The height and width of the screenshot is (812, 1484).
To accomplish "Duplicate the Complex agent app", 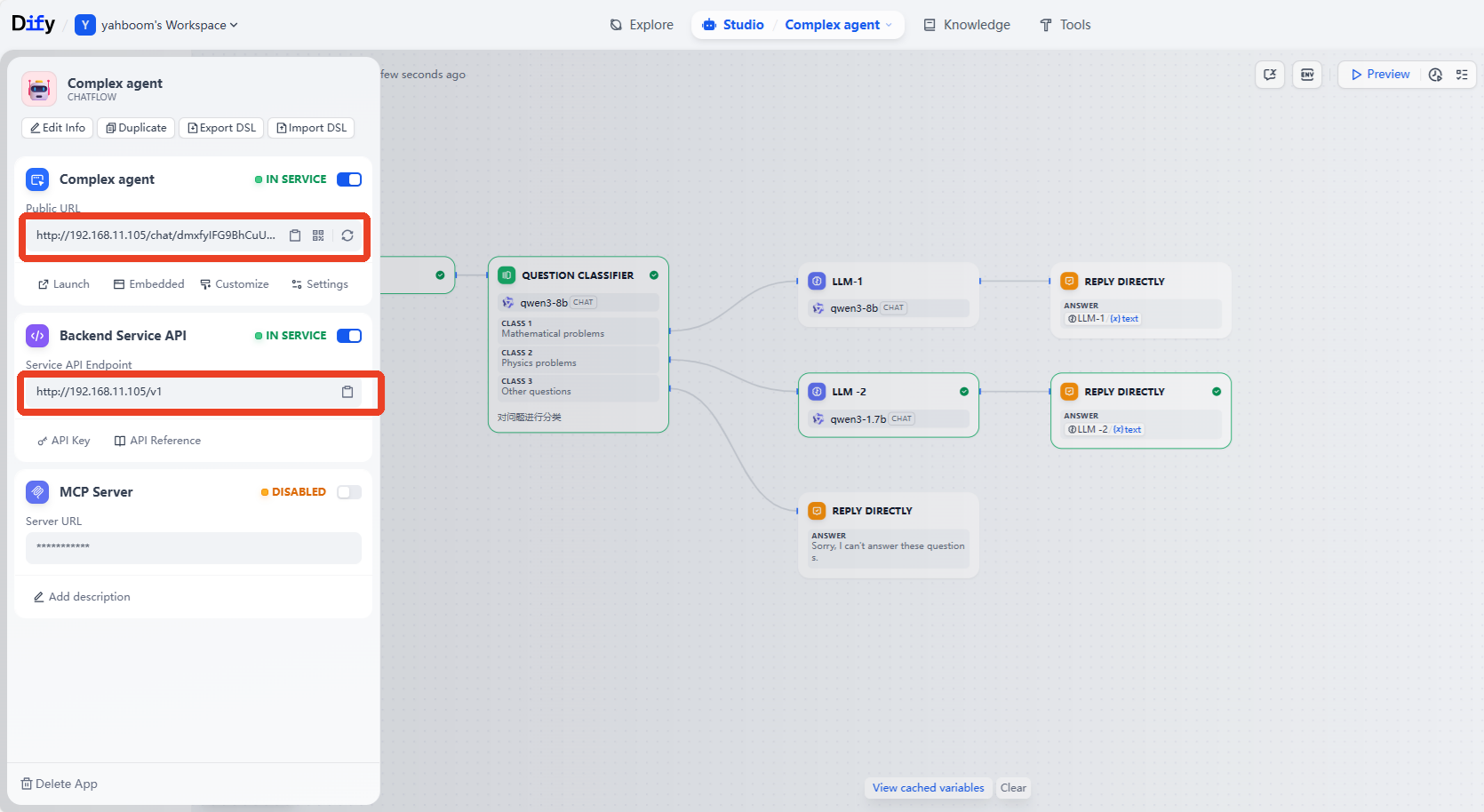I will point(136,128).
